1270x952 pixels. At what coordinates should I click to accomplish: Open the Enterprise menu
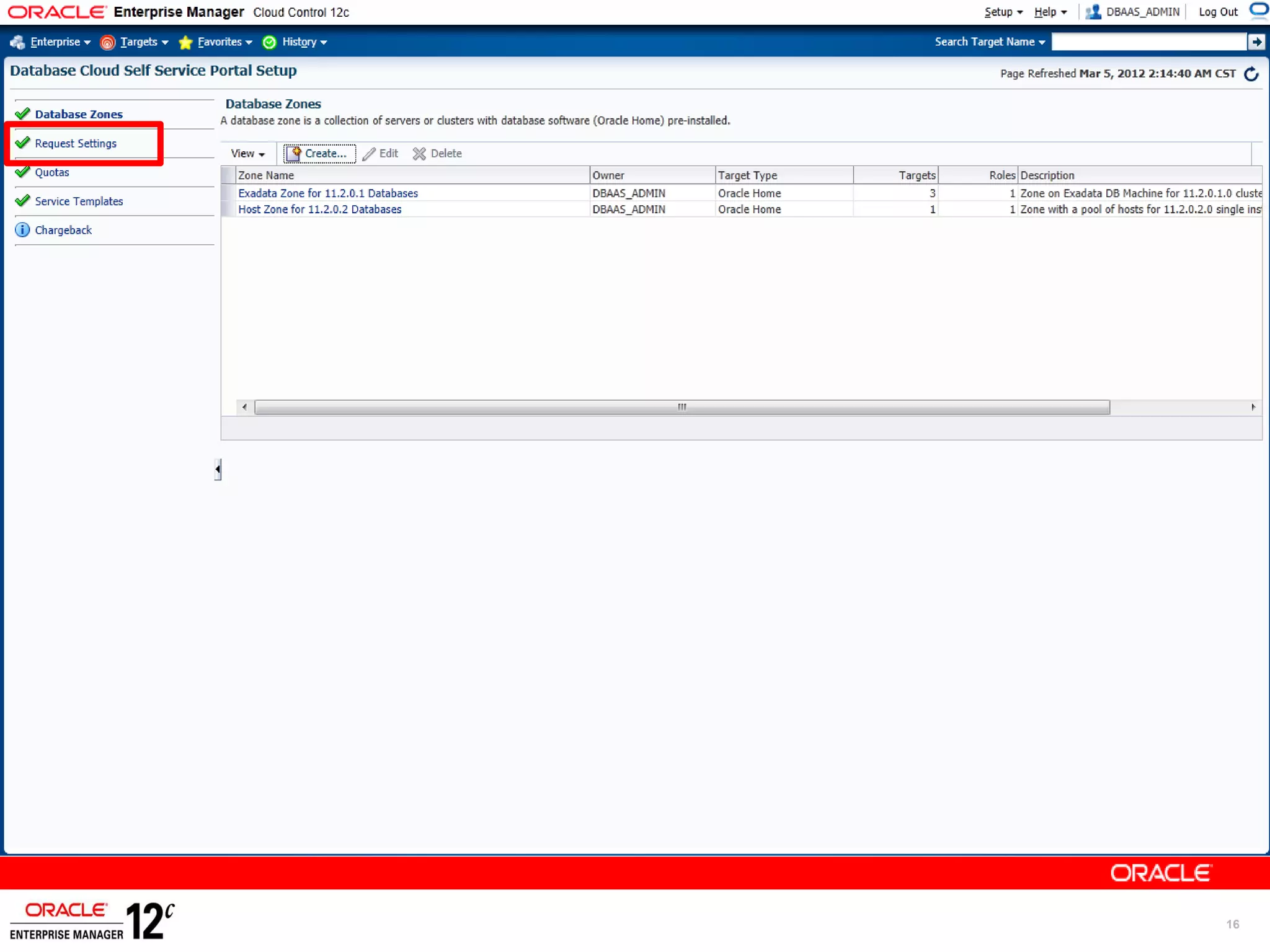[55, 42]
